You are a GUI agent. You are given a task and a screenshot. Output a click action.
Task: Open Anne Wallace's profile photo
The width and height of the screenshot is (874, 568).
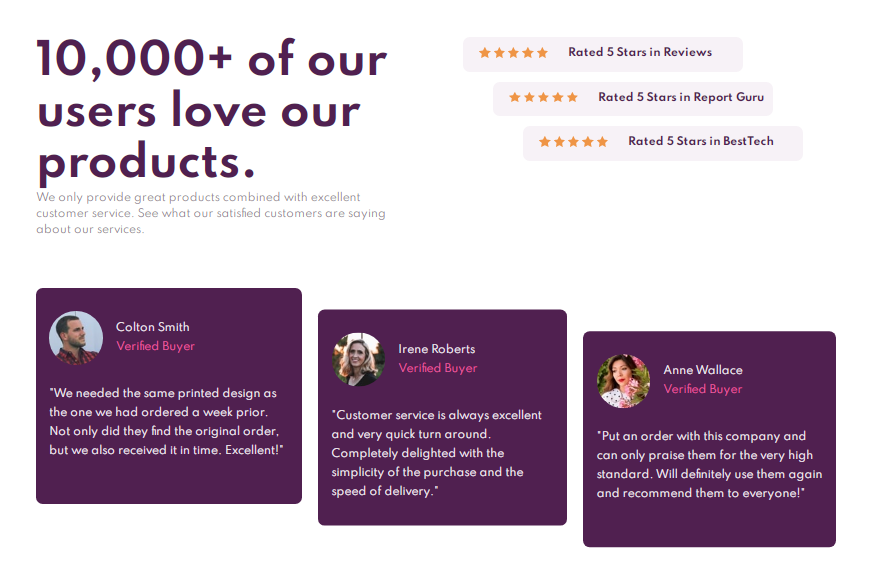[x=623, y=381]
